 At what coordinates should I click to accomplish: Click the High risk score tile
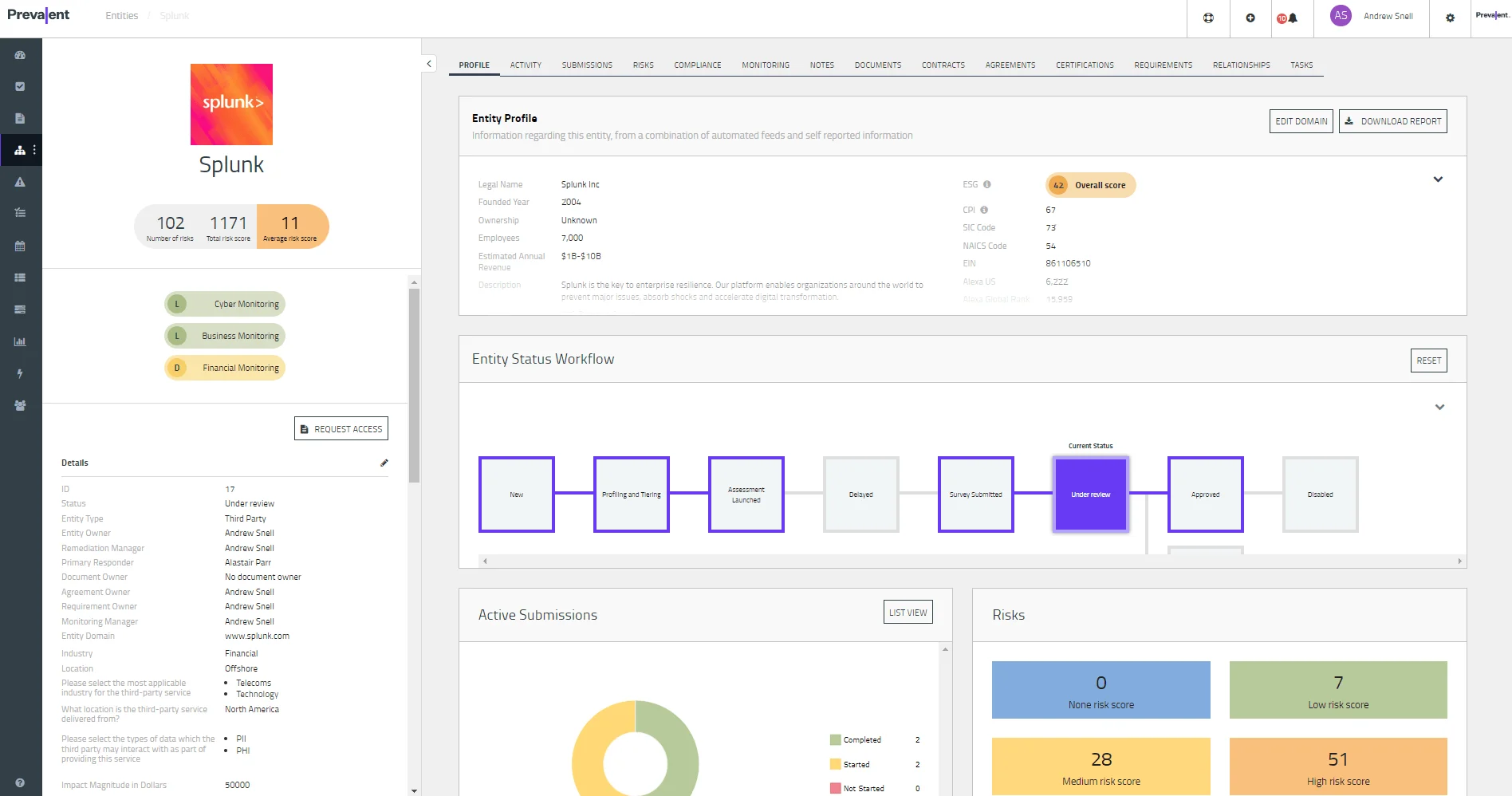coord(1338,766)
